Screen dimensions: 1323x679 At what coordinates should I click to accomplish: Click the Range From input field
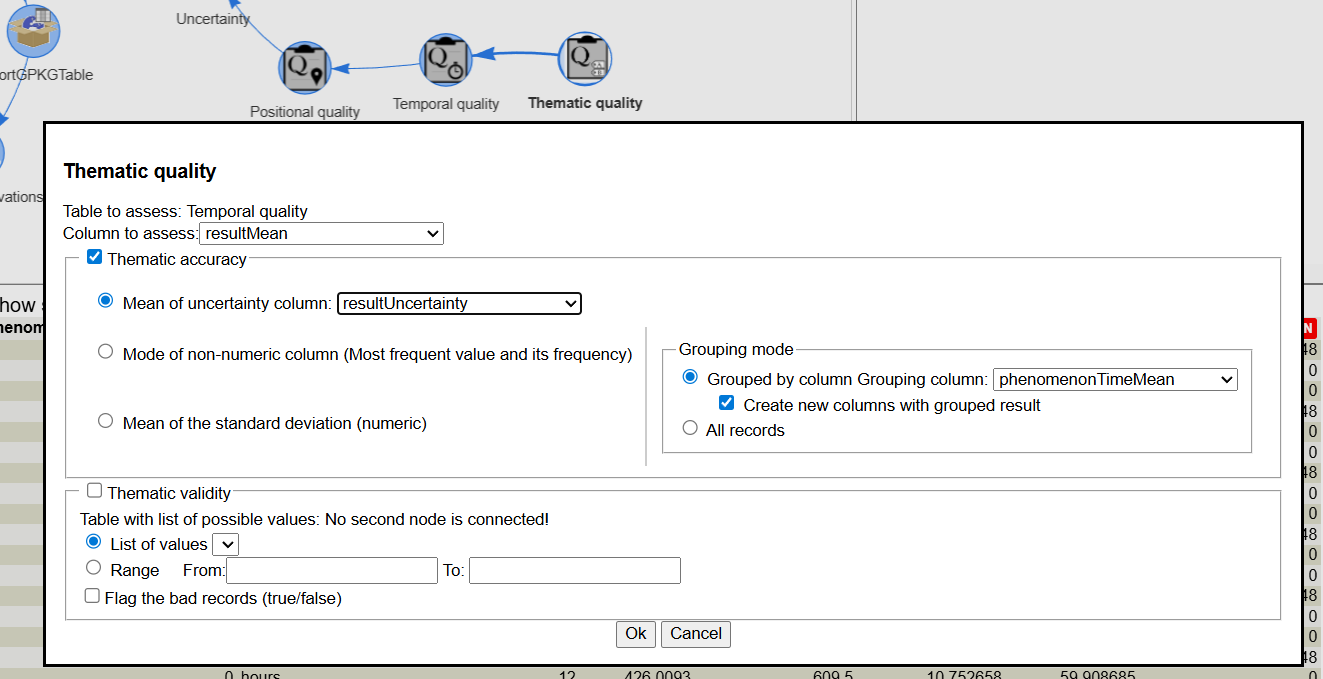pos(332,570)
